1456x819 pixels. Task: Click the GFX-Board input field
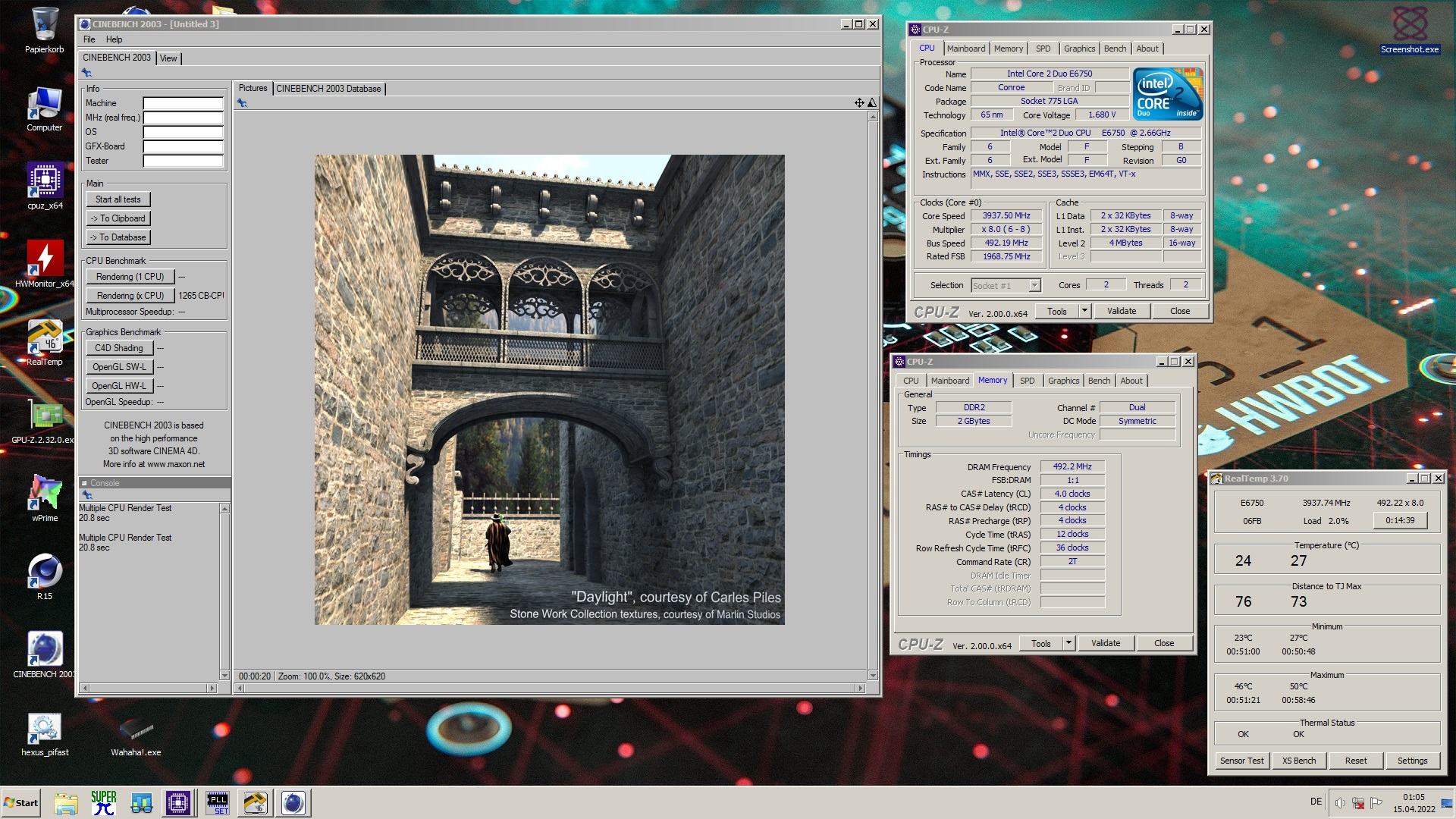(x=184, y=146)
